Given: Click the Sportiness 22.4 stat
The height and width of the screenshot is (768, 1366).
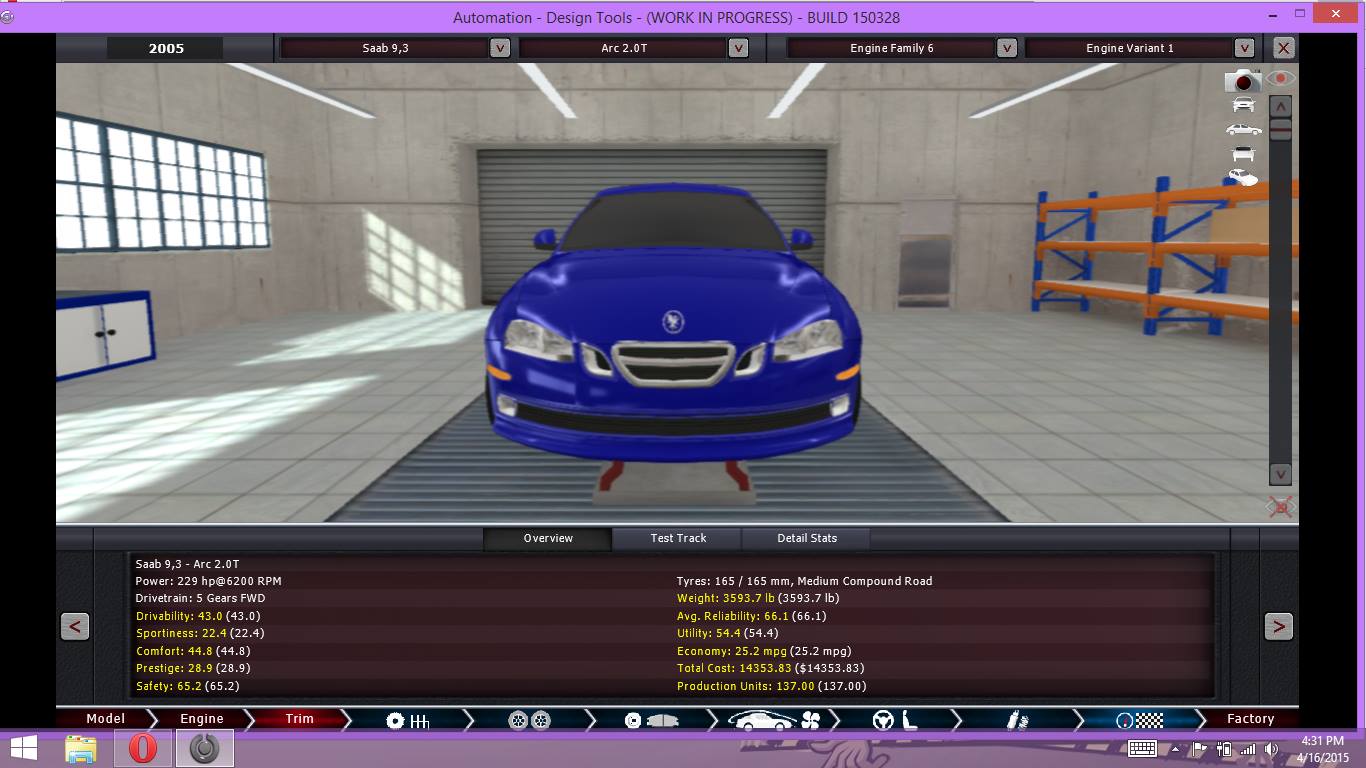Looking at the screenshot, I should 200,633.
